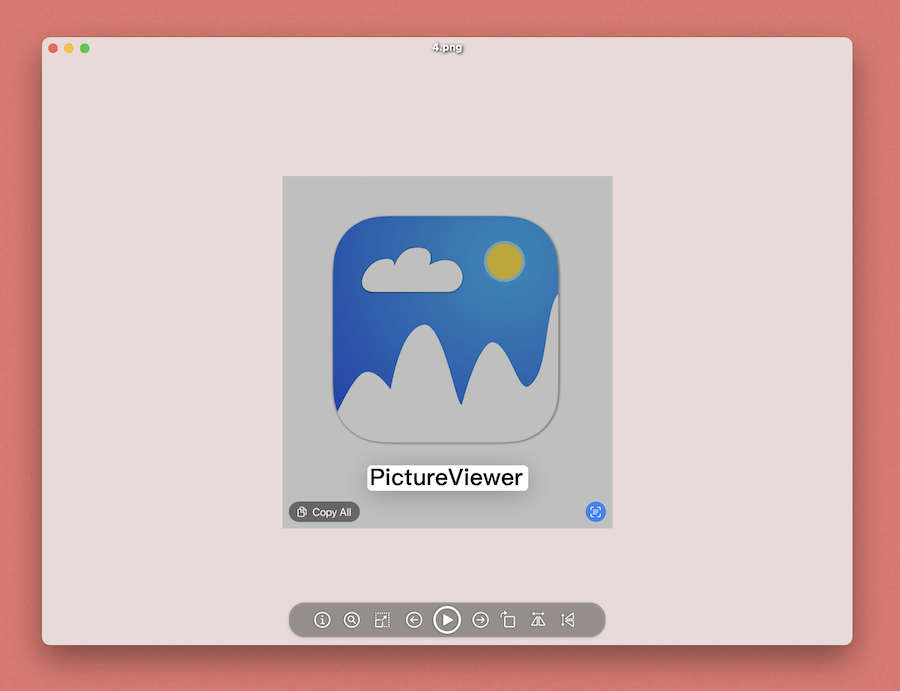Minimize the window with yellow button

pyautogui.click(x=69, y=48)
